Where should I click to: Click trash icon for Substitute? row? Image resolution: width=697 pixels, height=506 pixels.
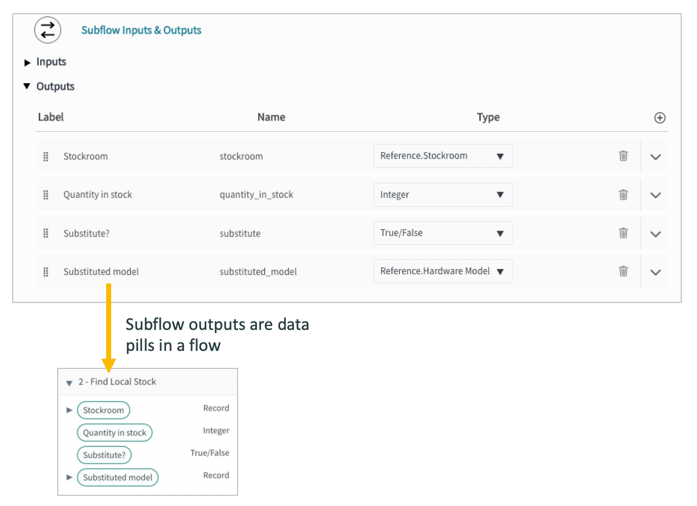pyautogui.click(x=623, y=233)
